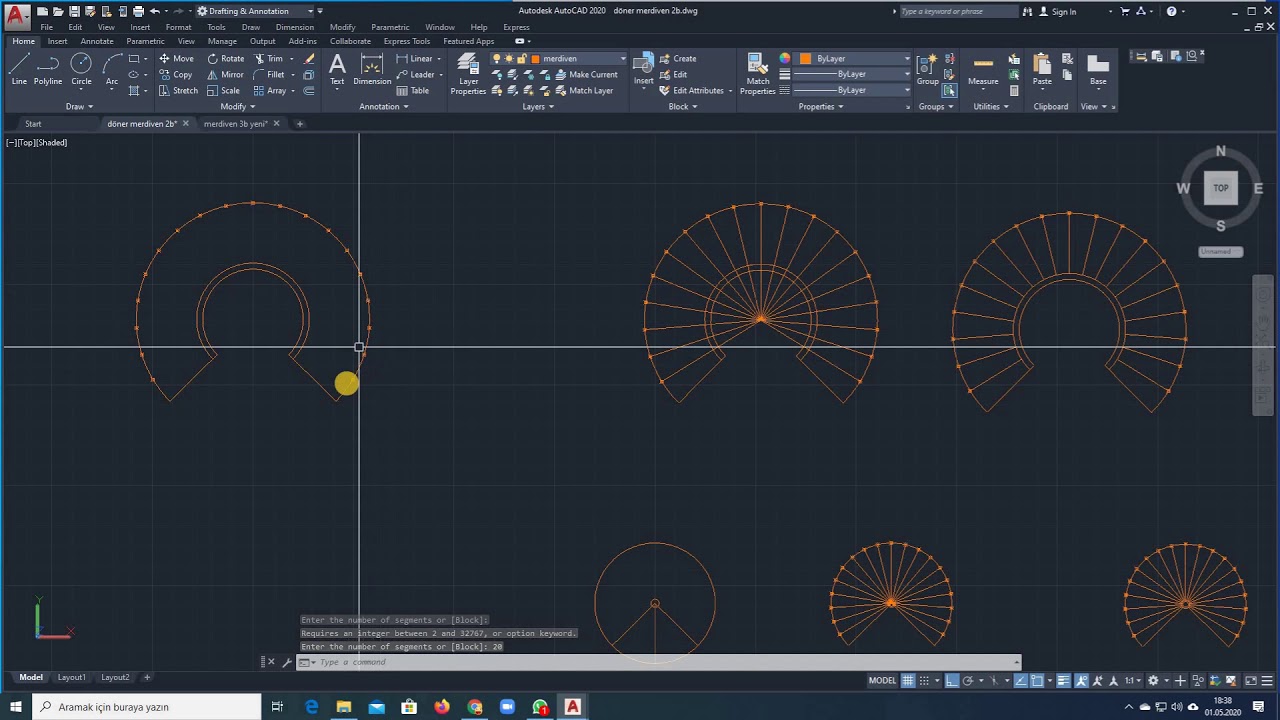This screenshot has width=1280, height=720.
Task: Select the Polyline tool
Action: 48,70
